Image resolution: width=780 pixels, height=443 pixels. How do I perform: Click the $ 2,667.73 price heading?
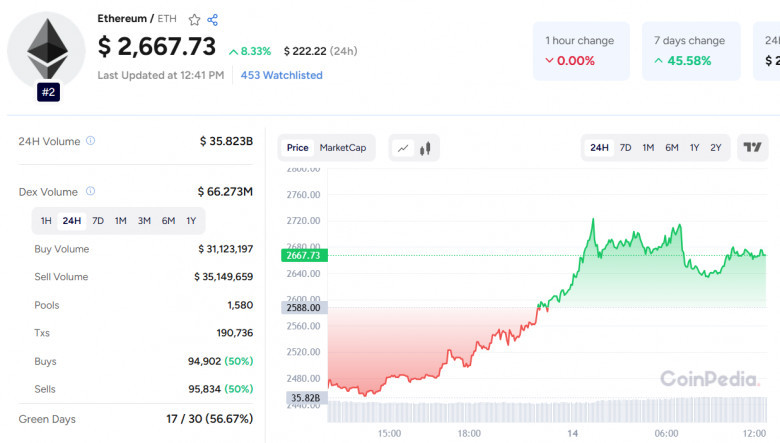pos(157,46)
